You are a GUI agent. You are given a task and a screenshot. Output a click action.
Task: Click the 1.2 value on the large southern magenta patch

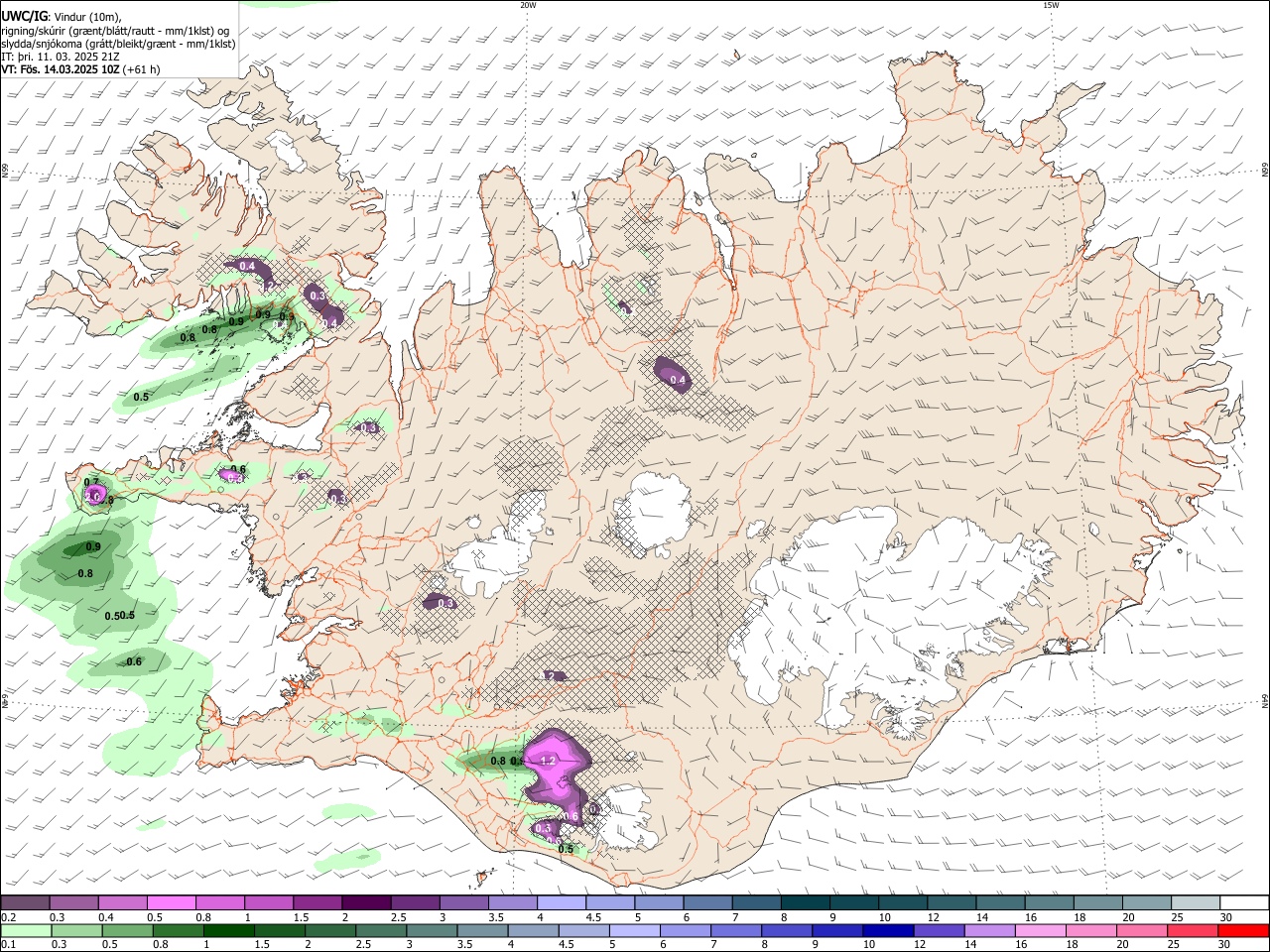coord(548,761)
